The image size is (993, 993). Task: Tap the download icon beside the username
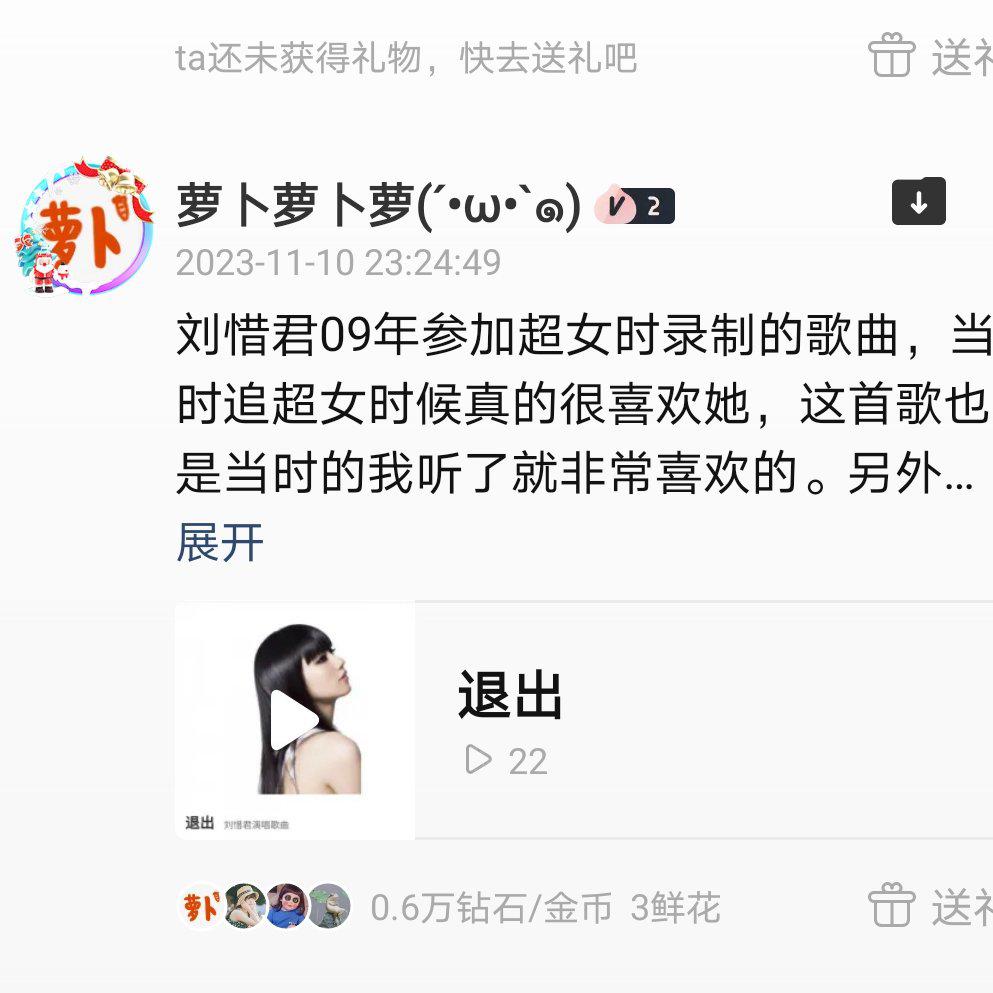(x=918, y=201)
